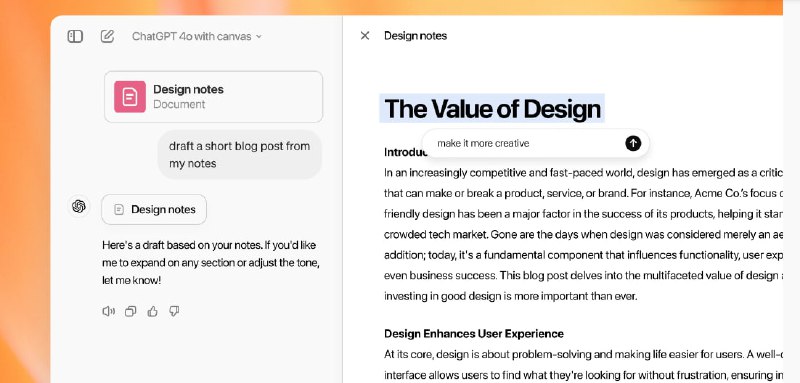Click the Design notes canvas header title

(x=415, y=36)
